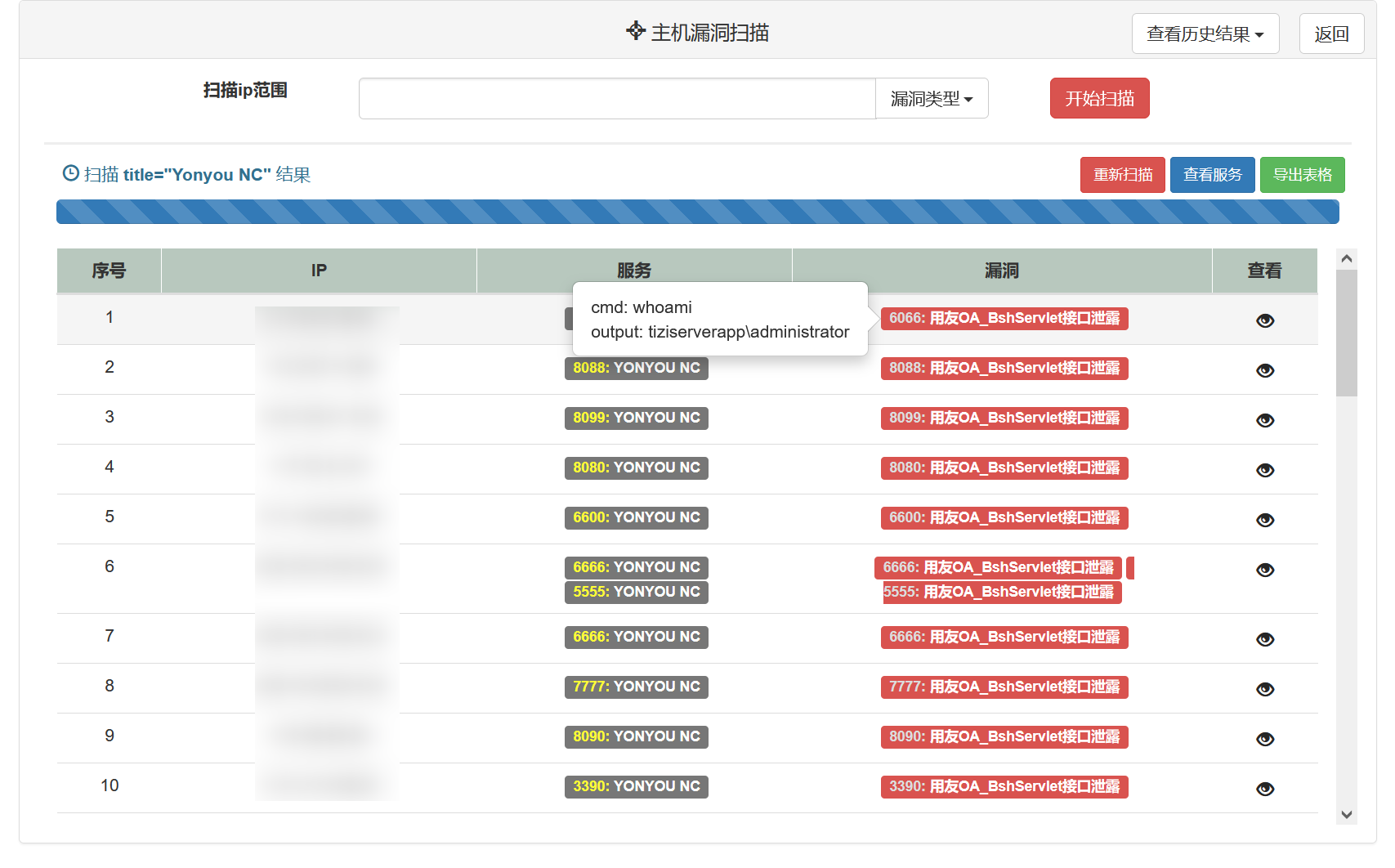Click the table scrollbar down arrow
The width and height of the screenshot is (1395, 868).
(1347, 814)
